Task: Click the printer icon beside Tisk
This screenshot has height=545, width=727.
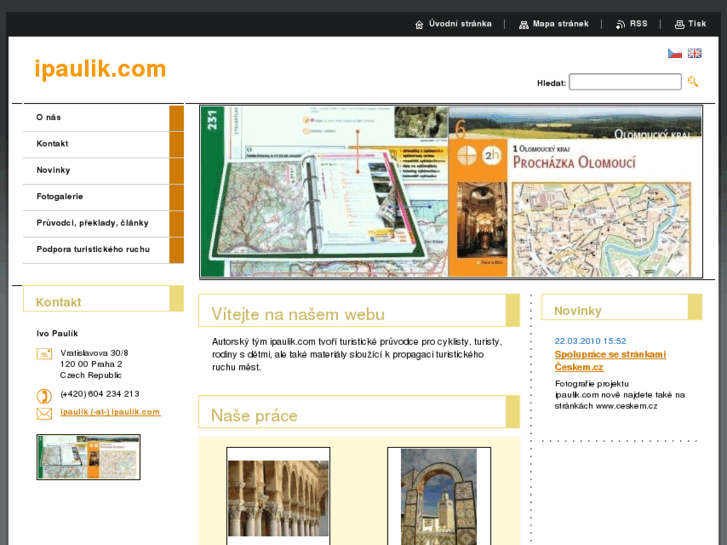Action: point(679,25)
